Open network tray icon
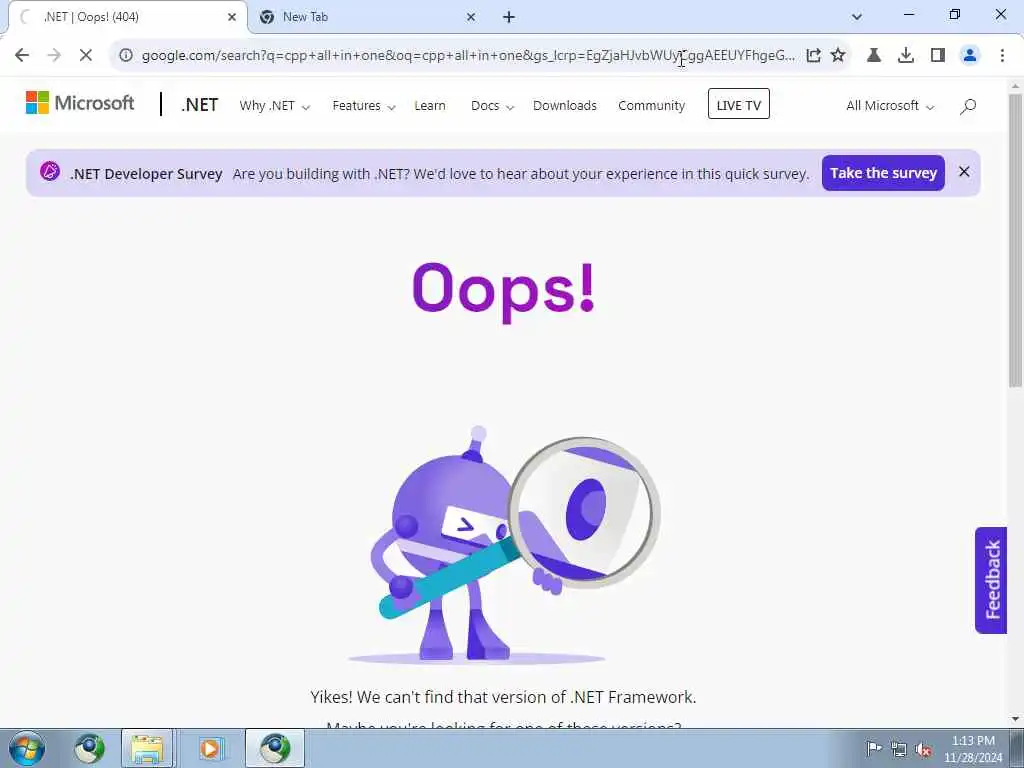 [899, 749]
